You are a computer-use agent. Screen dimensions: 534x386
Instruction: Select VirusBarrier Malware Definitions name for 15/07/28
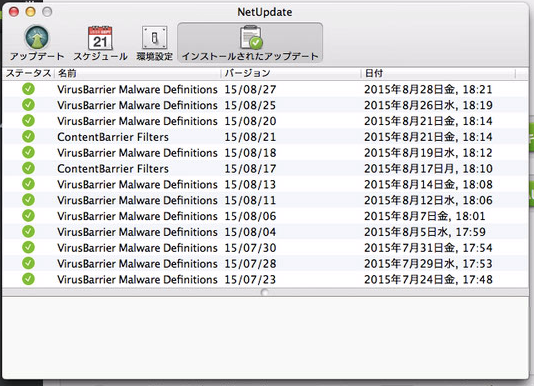click(137, 263)
